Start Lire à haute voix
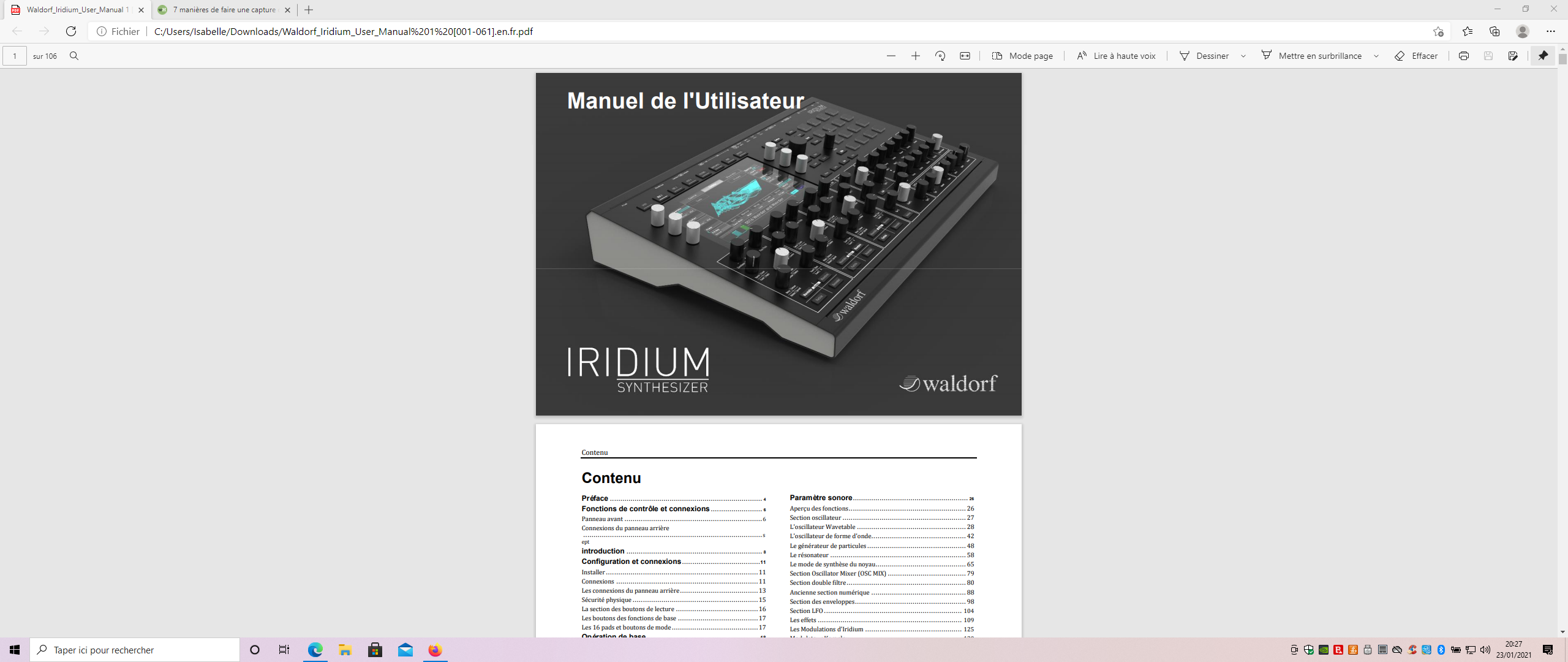This screenshot has width=1568, height=662. click(x=1116, y=56)
